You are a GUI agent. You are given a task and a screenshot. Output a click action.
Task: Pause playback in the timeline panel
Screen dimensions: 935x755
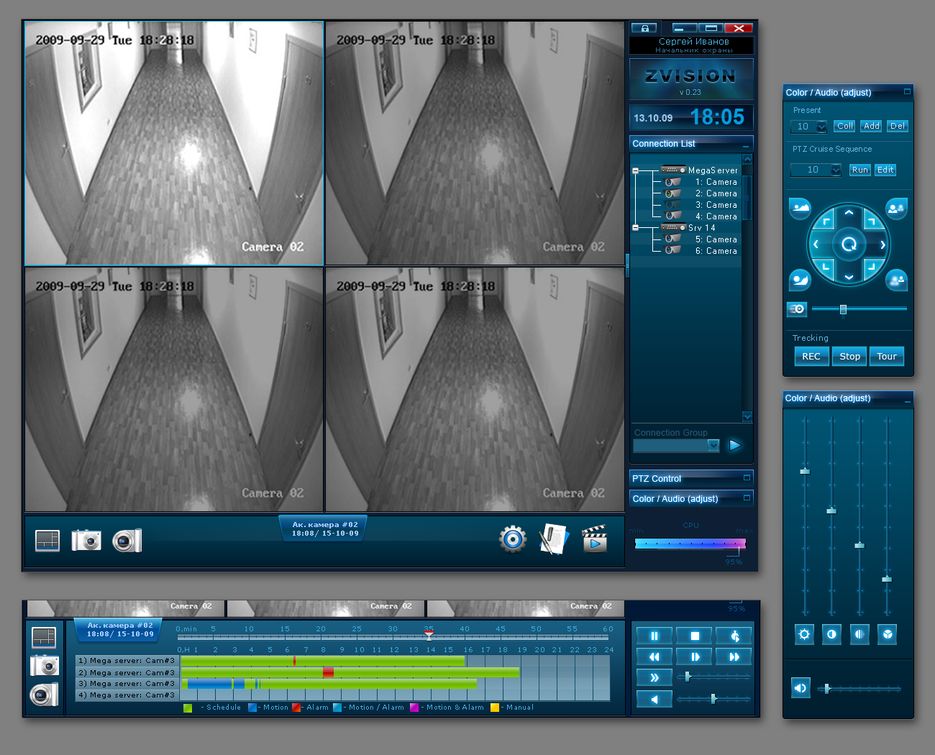click(654, 636)
